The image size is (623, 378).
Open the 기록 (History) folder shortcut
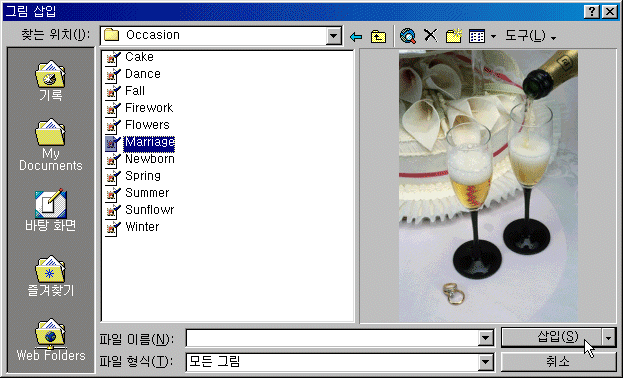tap(50, 81)
